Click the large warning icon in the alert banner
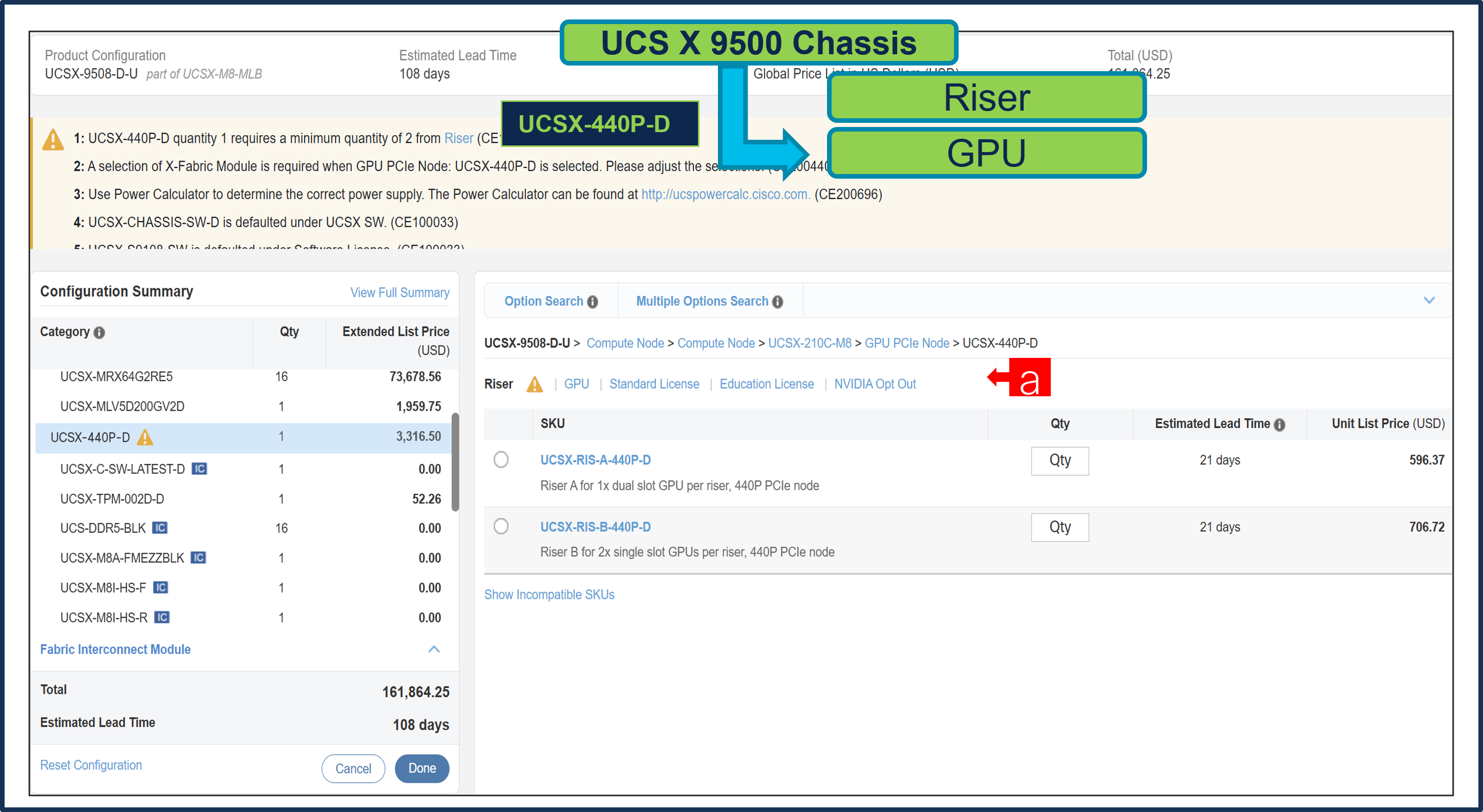Screen dimensions: 1483x812 click(53, 140)
